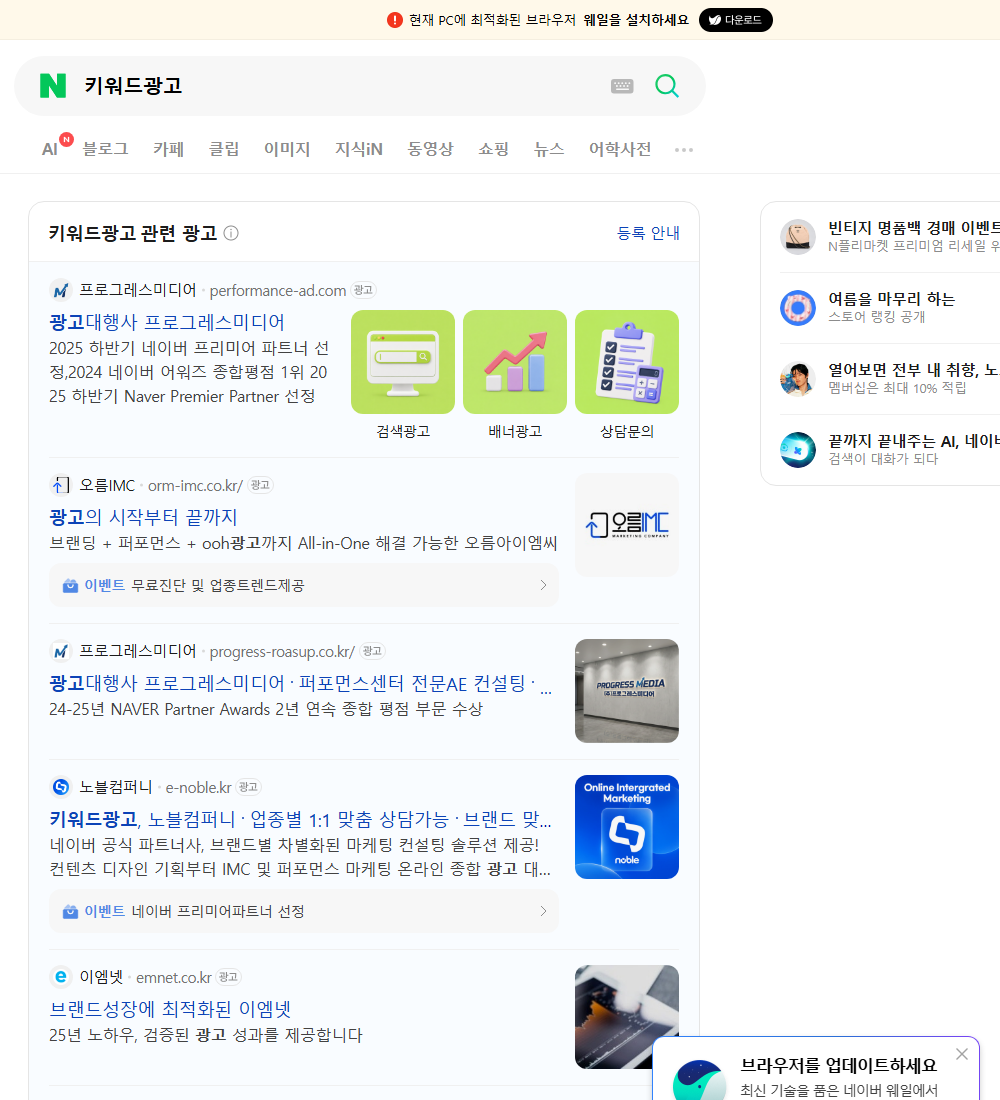Switch to the 쇼핑 tab

493,149
